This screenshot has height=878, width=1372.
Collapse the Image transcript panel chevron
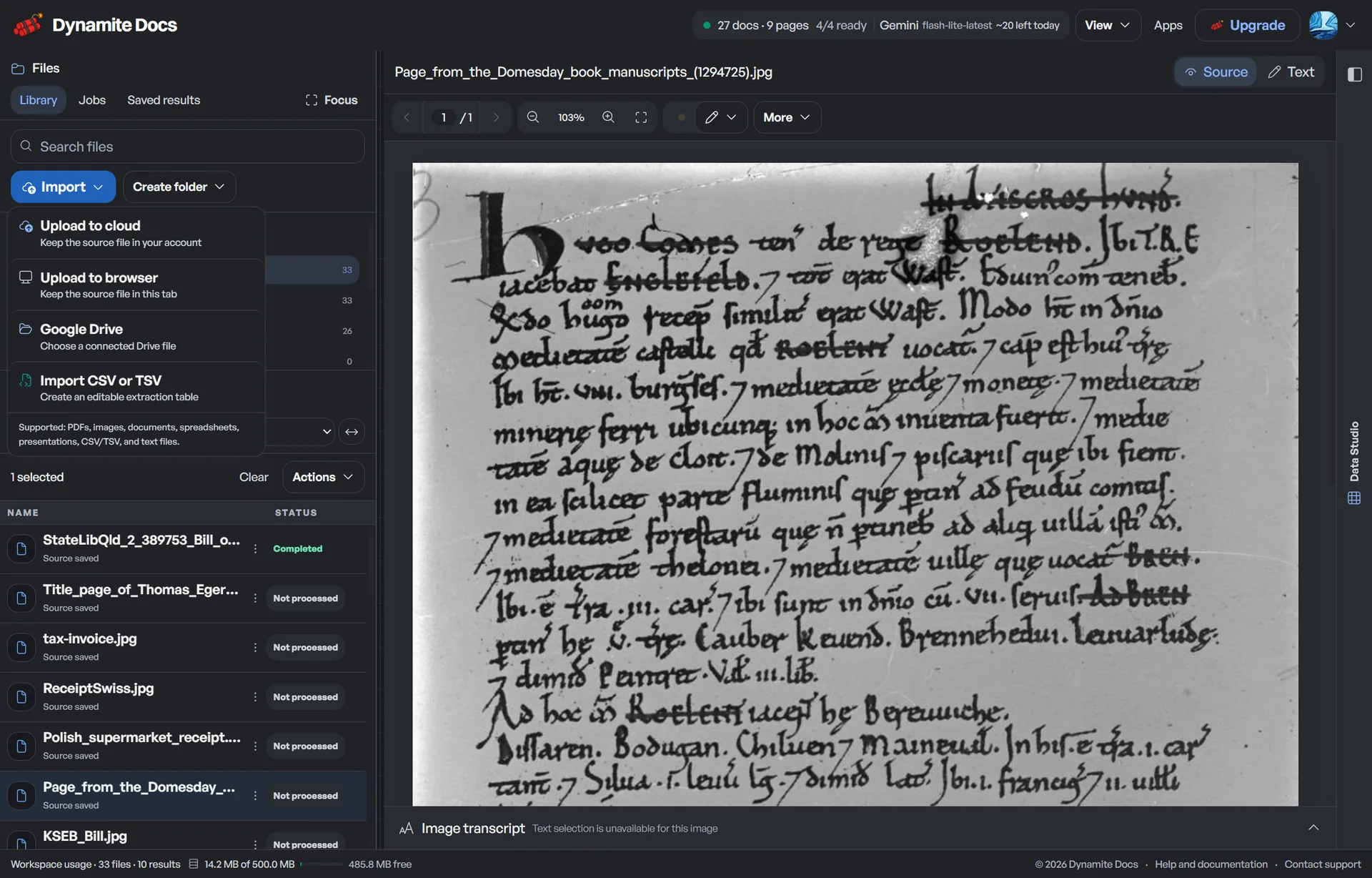click(x=1313, y=827)
